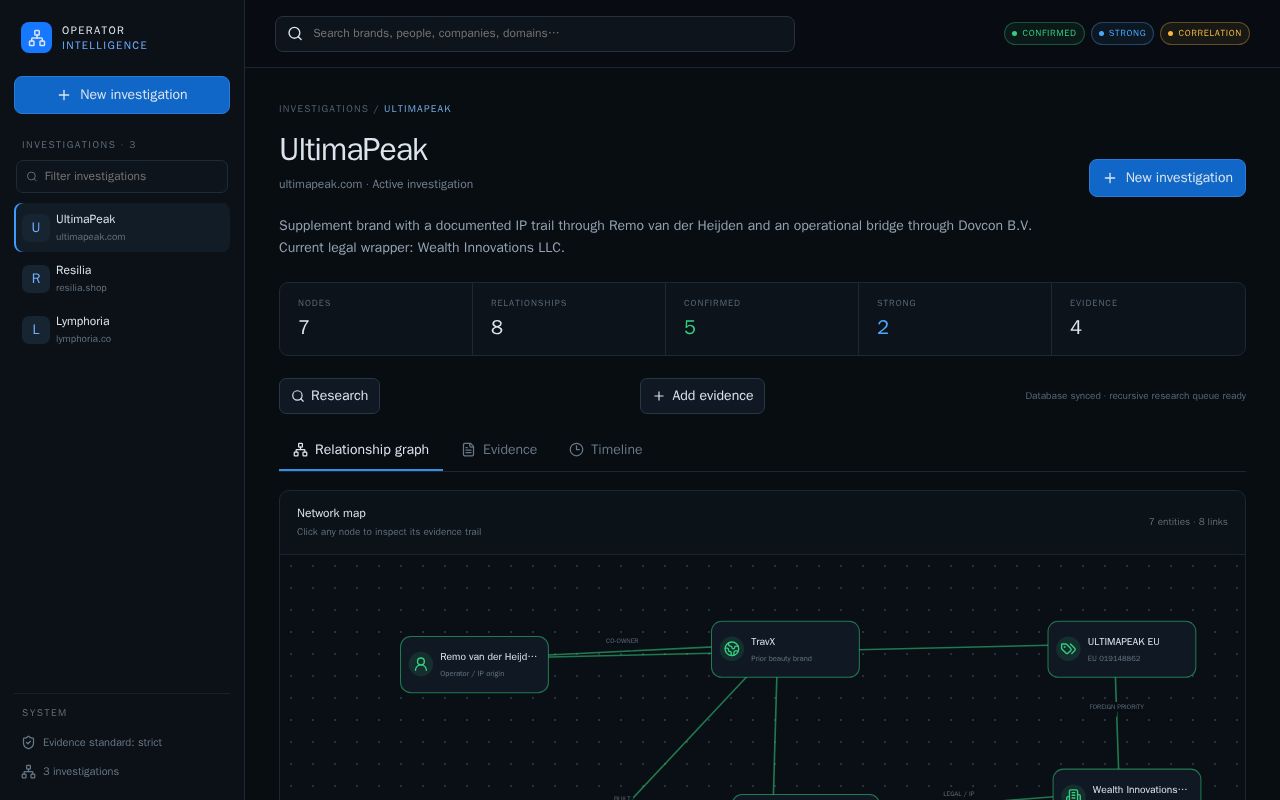Click the U avatar for UltimaPeak
The image size is (1280, 800).
36,228
